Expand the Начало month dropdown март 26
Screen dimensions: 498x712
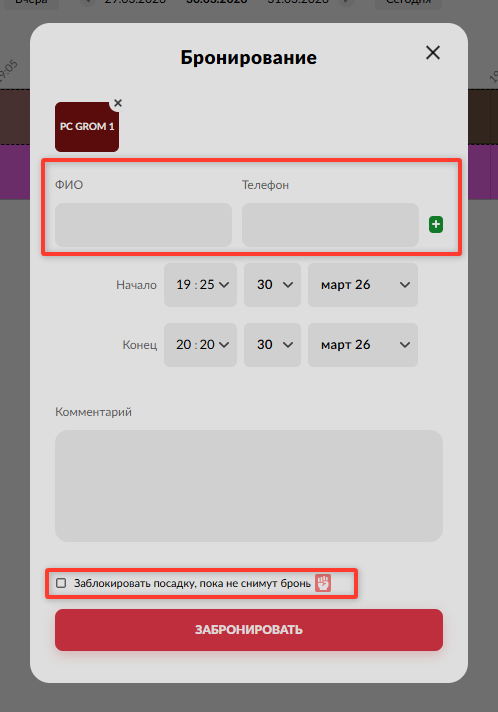363,285
